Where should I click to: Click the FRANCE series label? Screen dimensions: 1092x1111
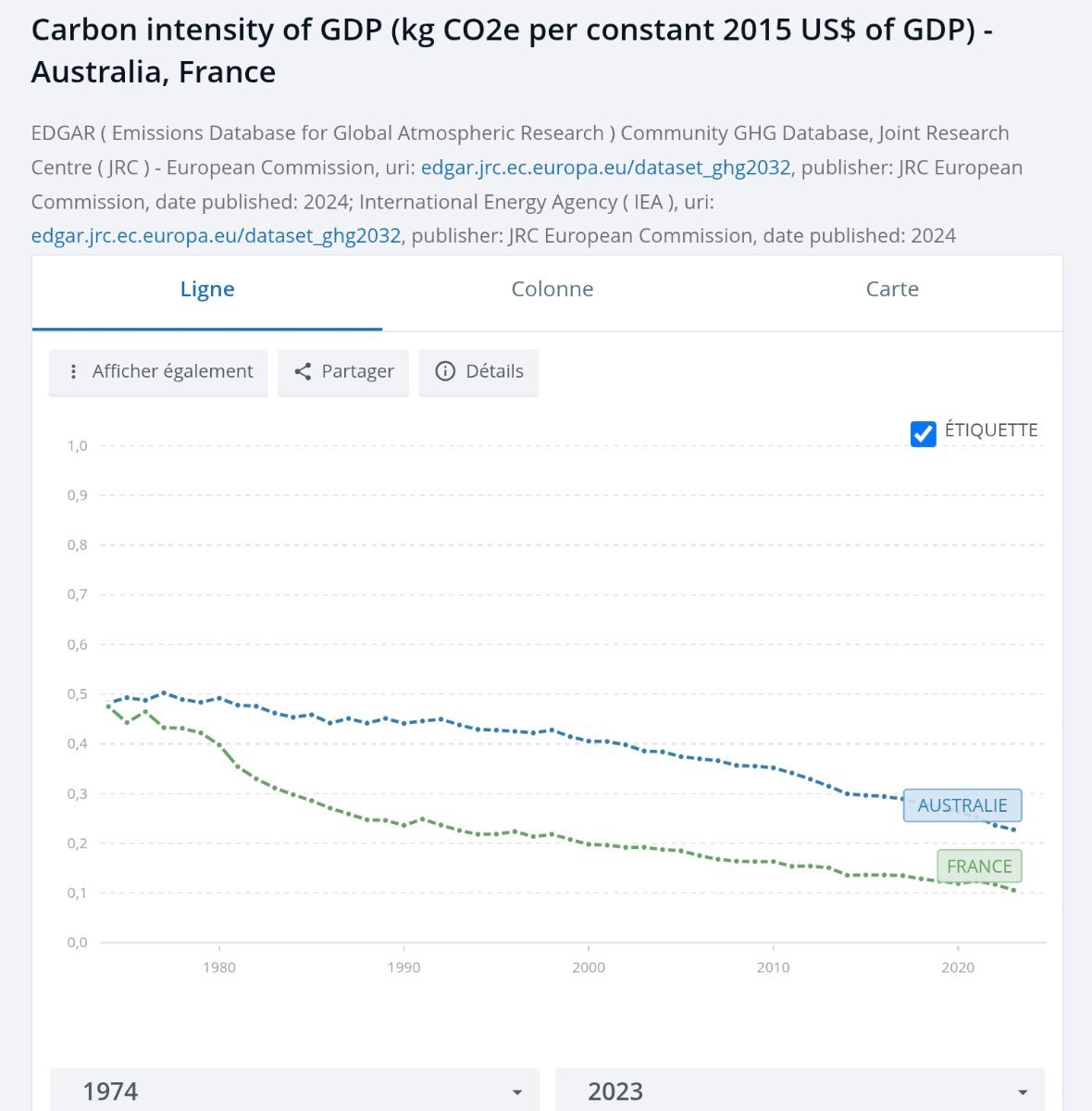point(979,867)
